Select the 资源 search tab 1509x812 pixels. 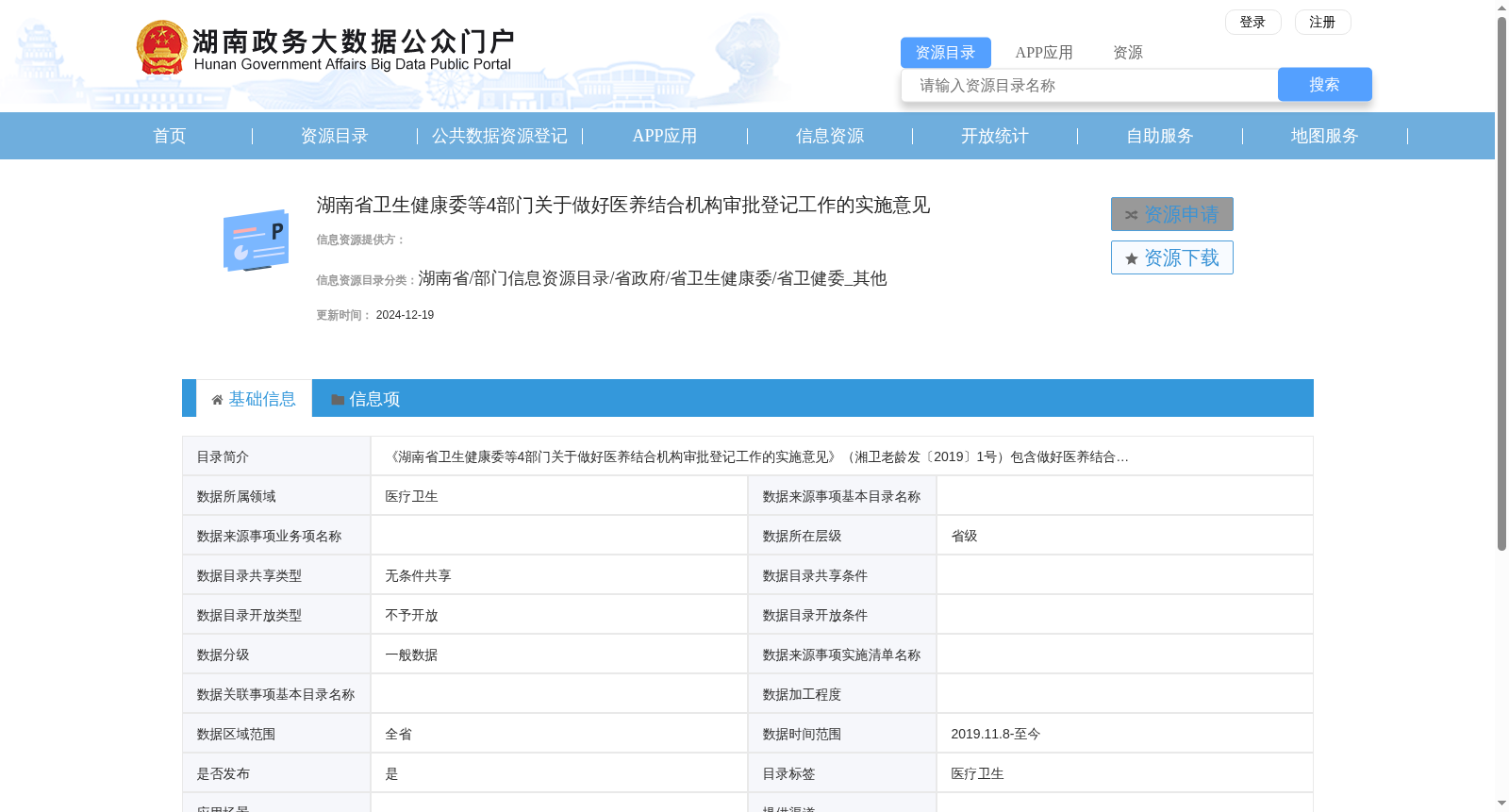(x=1128, y=53)
